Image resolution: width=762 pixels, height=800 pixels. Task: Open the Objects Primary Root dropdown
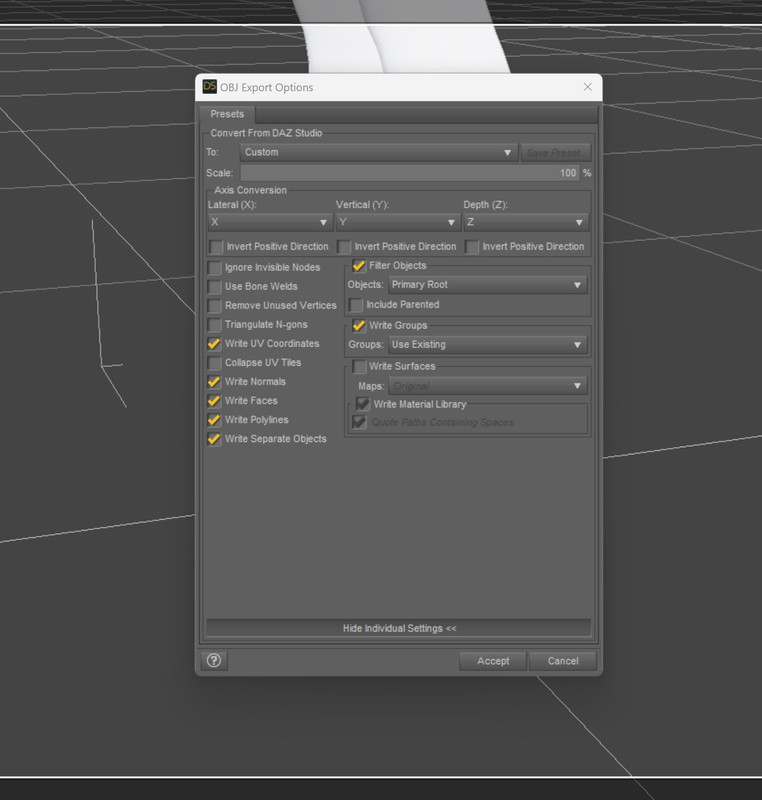pos(488,285)
